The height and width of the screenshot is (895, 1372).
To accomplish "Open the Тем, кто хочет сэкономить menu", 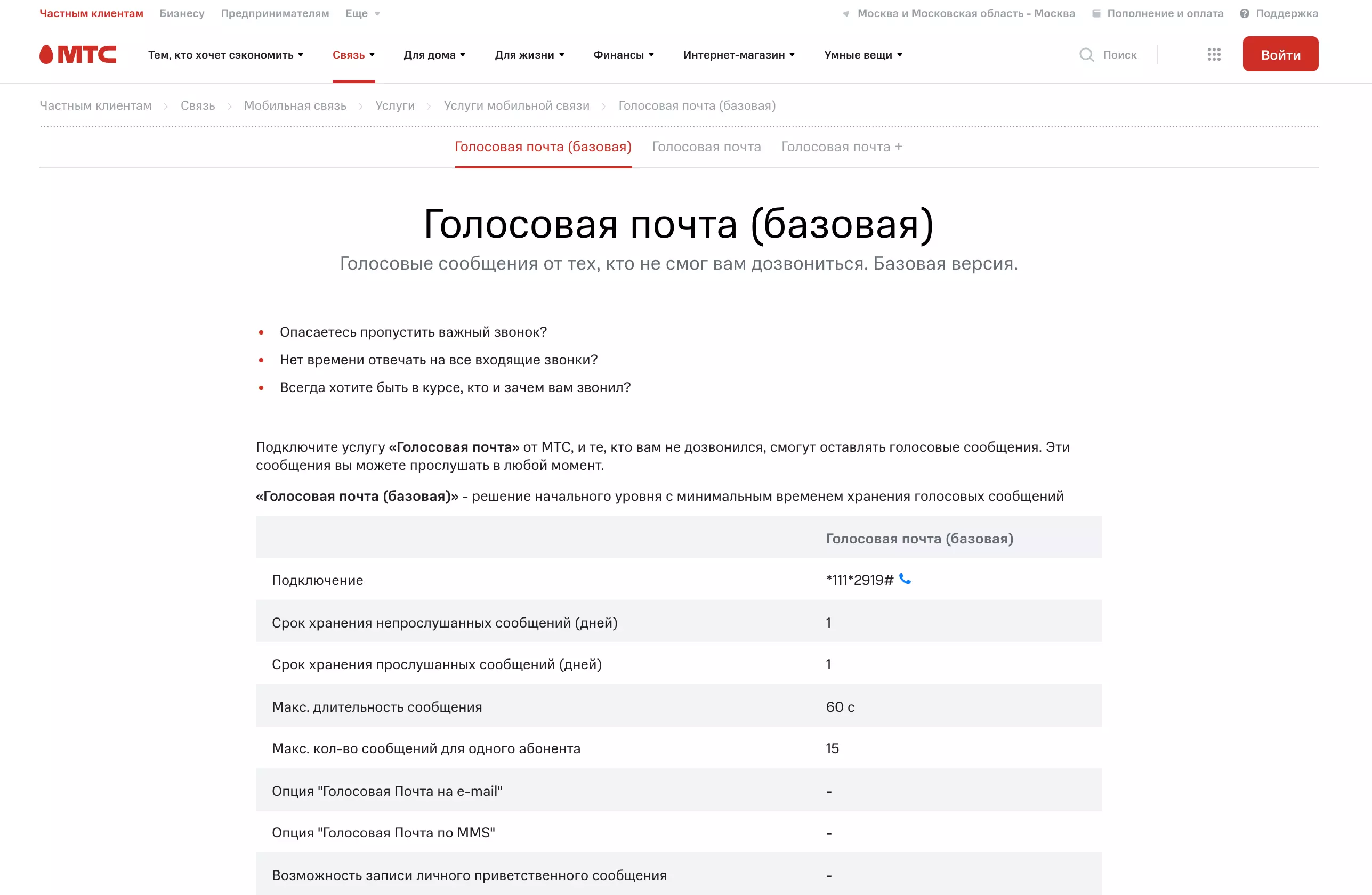I will tap(225, 55).
